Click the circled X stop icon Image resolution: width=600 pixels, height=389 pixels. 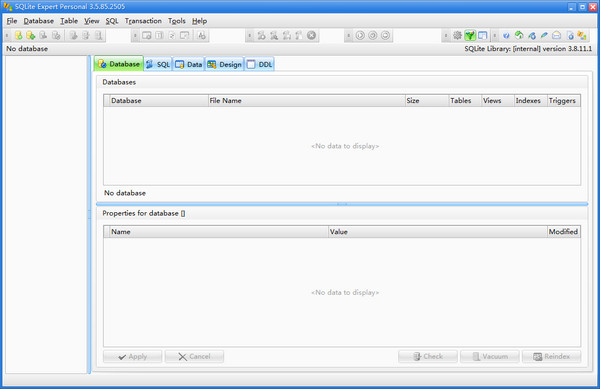click(311, 36)
